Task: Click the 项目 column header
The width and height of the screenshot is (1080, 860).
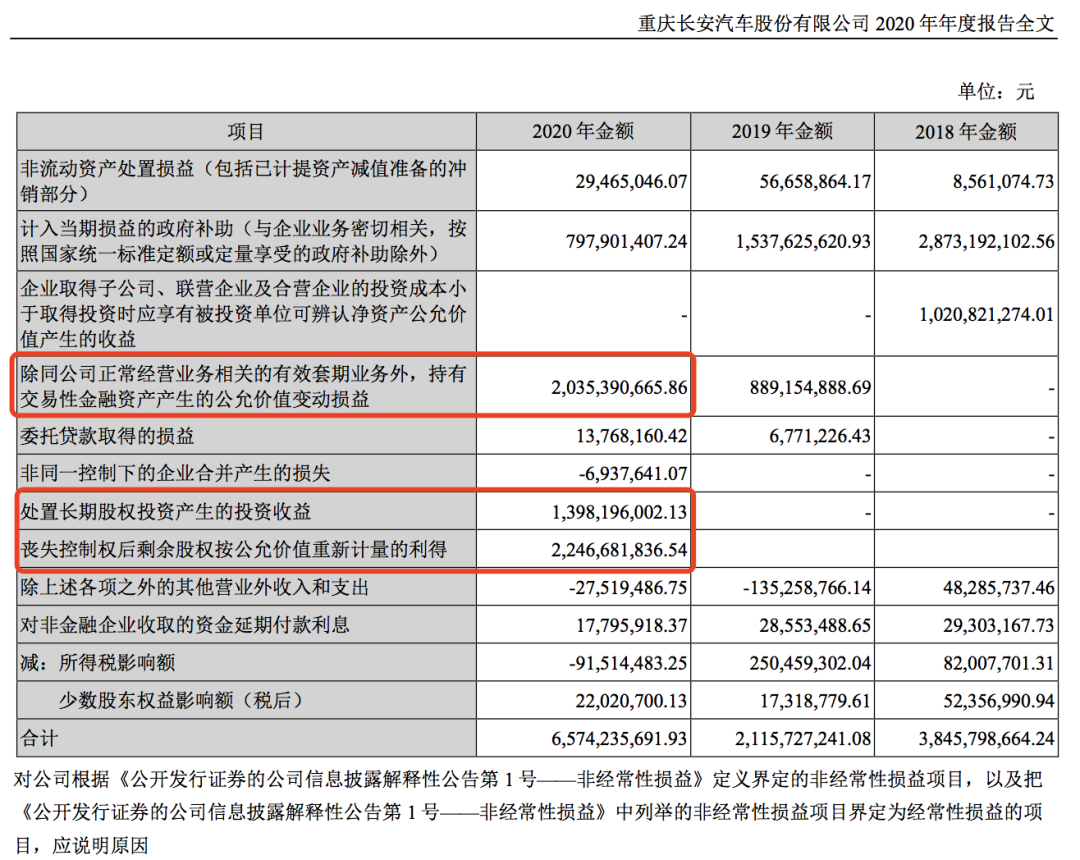Action: [x=246, y=132]
